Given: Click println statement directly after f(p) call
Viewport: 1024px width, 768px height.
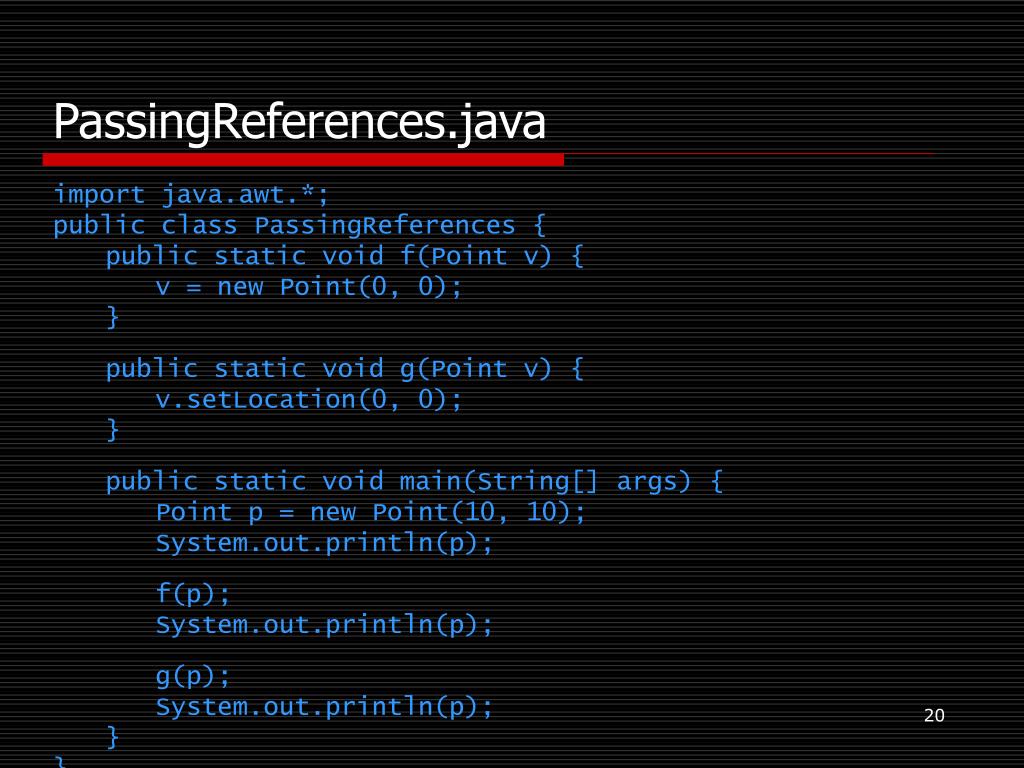Looking at the screenshot, I should tap(325, 625).
